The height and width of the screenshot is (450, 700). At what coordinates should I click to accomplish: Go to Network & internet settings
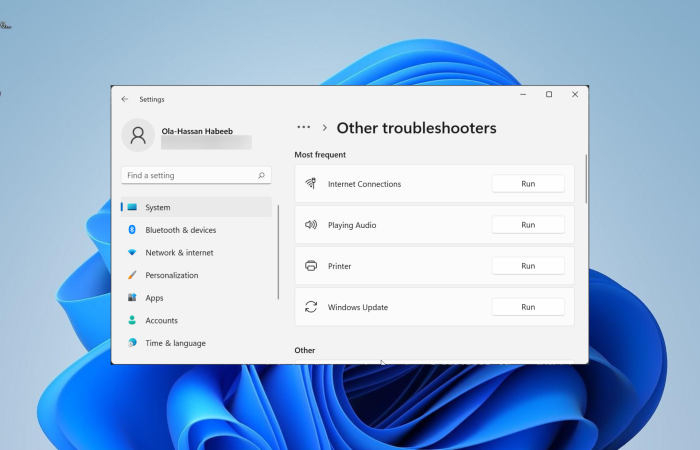[196, 252]
